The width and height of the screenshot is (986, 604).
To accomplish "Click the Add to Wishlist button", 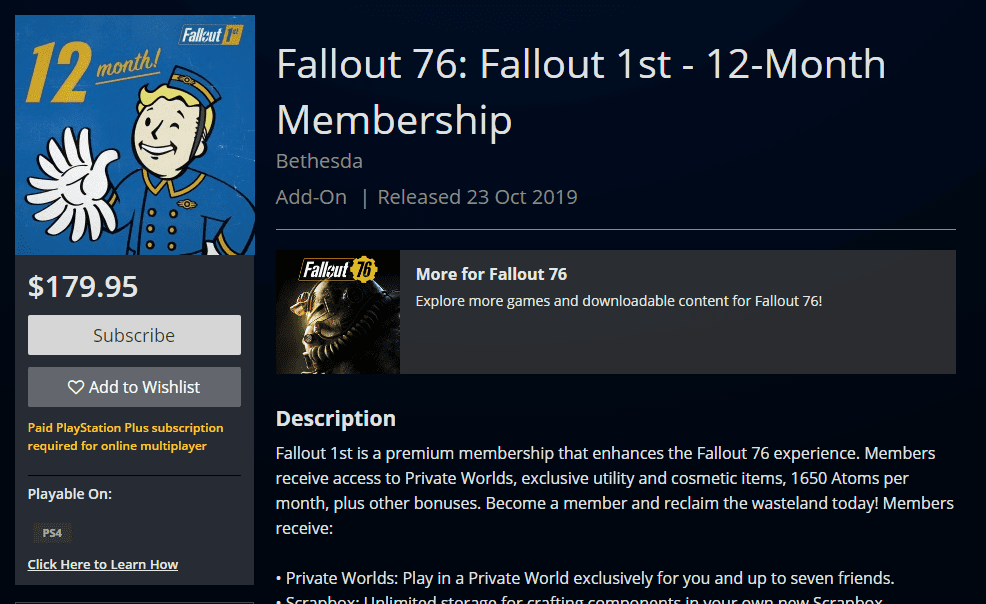I will tap(134, 387).
